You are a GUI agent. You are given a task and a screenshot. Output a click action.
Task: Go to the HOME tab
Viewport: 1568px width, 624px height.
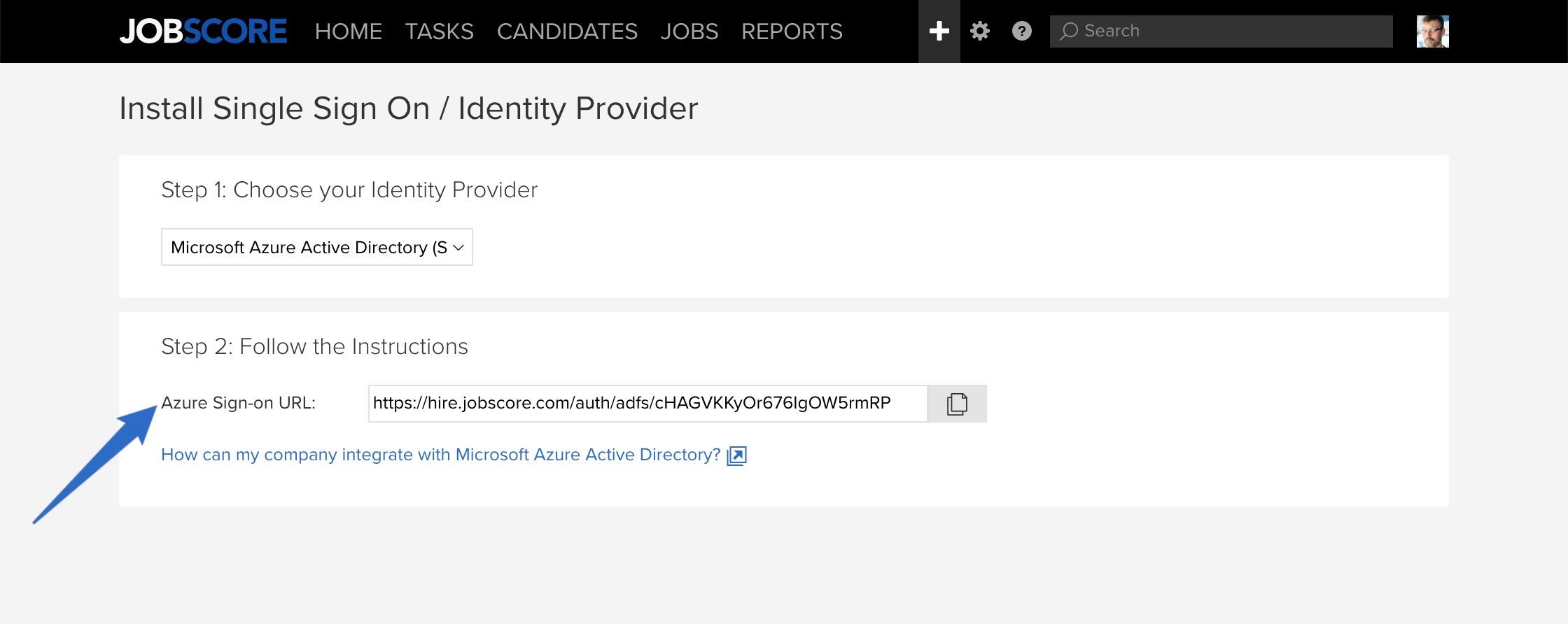(x=349, y=31)
